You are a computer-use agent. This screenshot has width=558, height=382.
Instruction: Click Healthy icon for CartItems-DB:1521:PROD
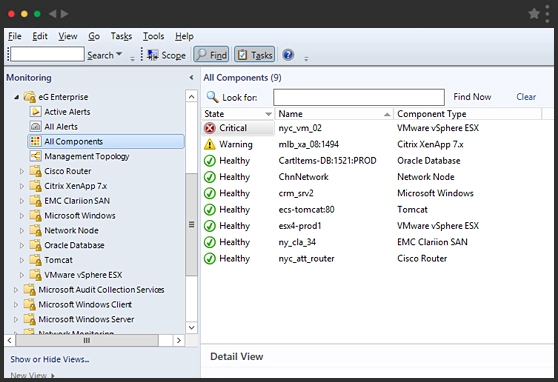(x=210, y=161)
